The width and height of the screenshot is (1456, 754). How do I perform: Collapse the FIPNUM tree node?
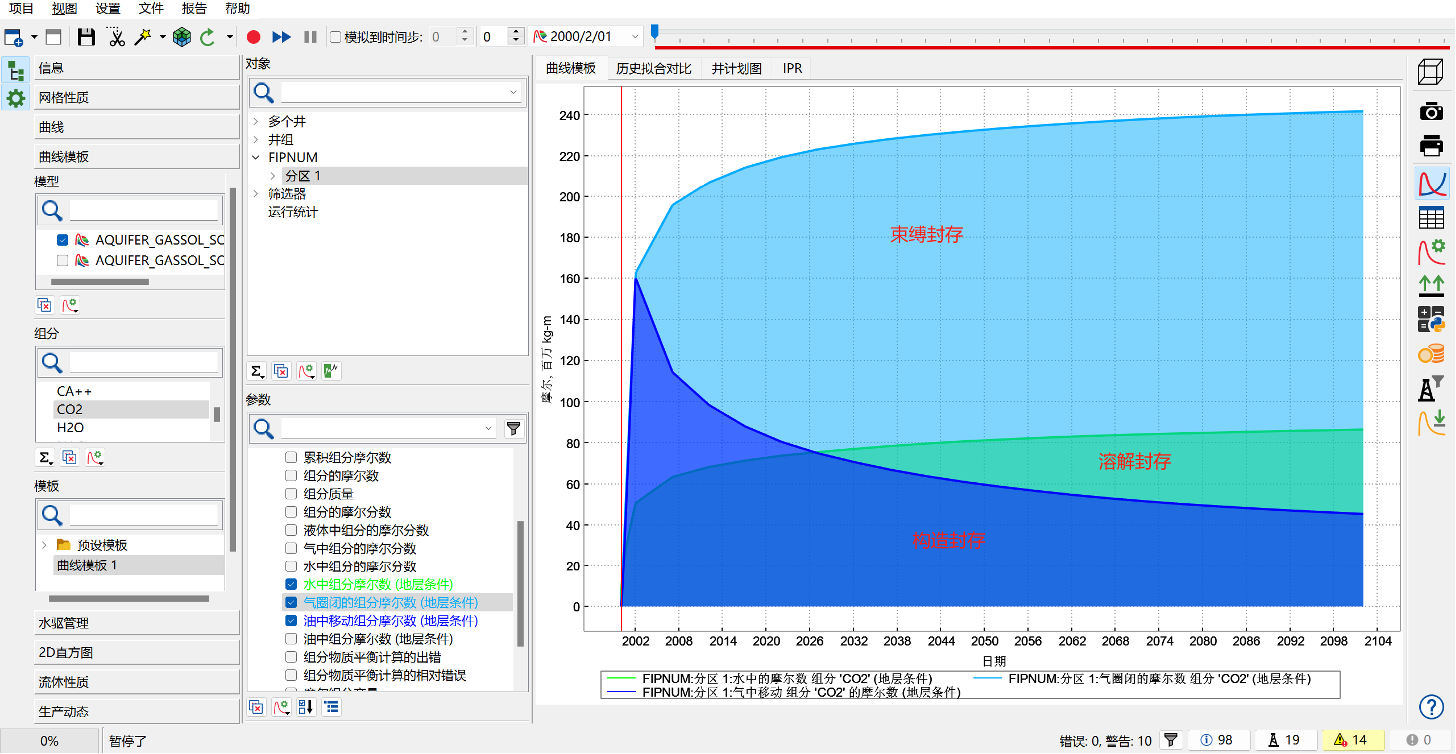click(255, 157)
